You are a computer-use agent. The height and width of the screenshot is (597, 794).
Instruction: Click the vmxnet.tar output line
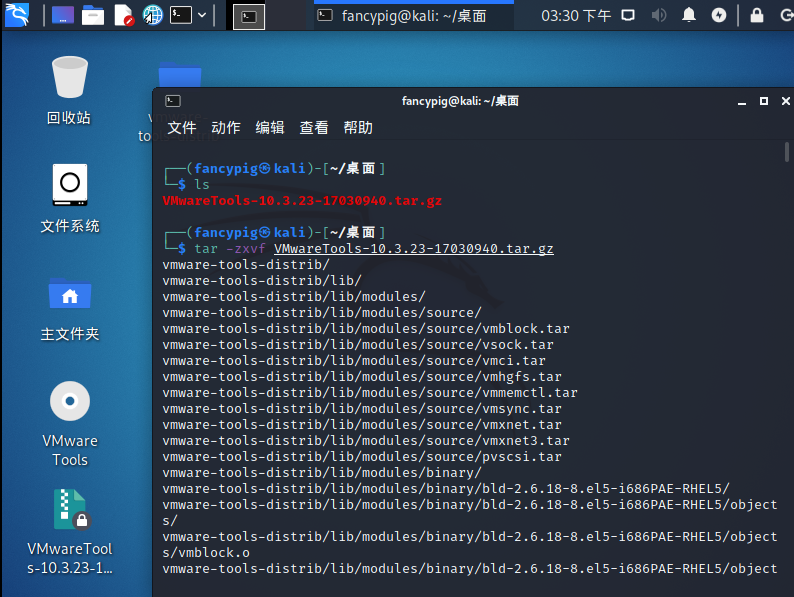(362, 425)
